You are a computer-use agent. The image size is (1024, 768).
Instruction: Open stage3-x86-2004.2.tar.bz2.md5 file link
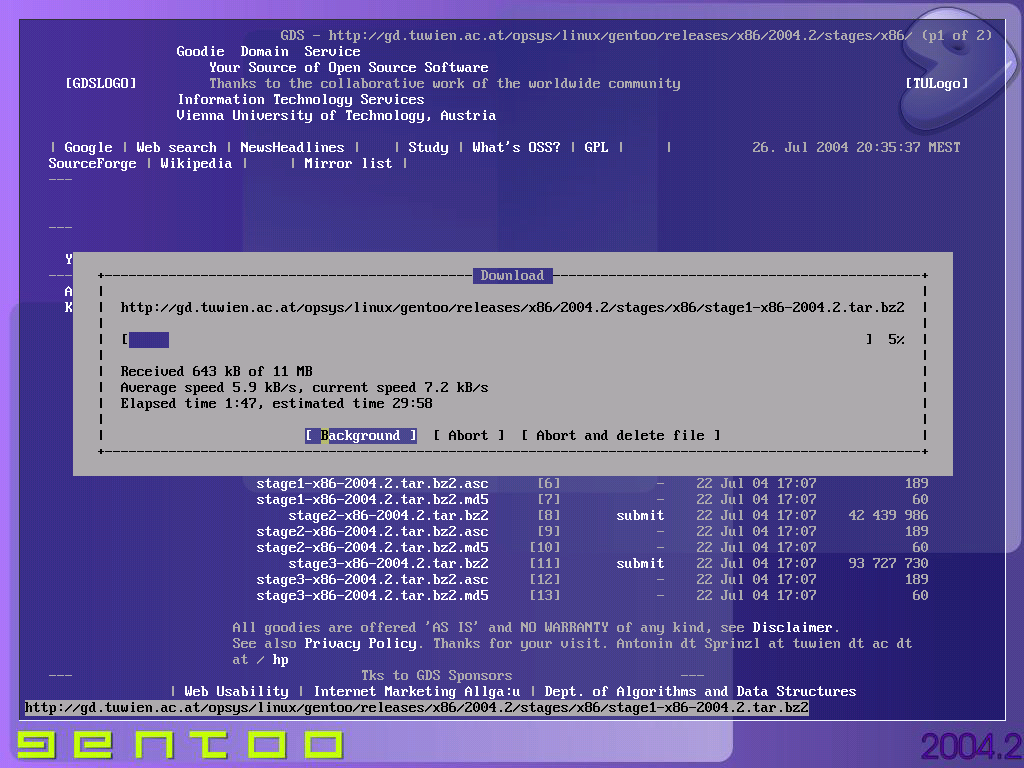372,596
